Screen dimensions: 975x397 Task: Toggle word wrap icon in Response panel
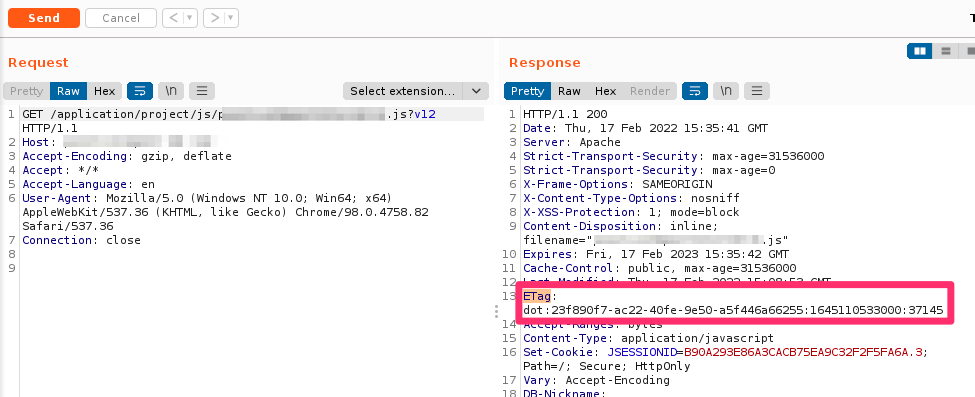[x=695, y=91]
